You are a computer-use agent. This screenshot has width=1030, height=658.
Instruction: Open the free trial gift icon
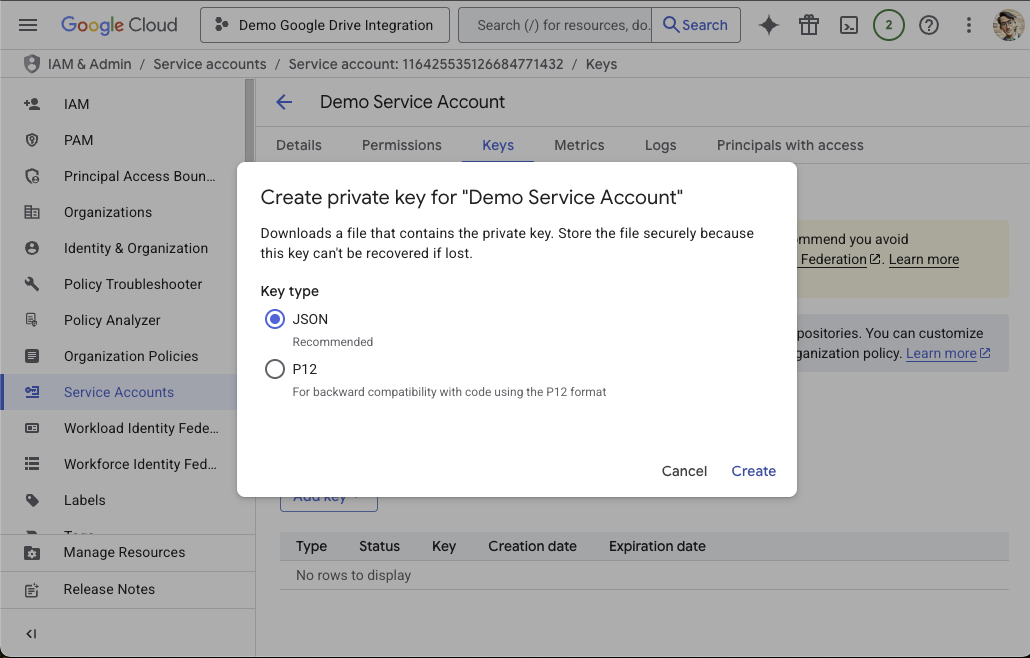point(809,26)
